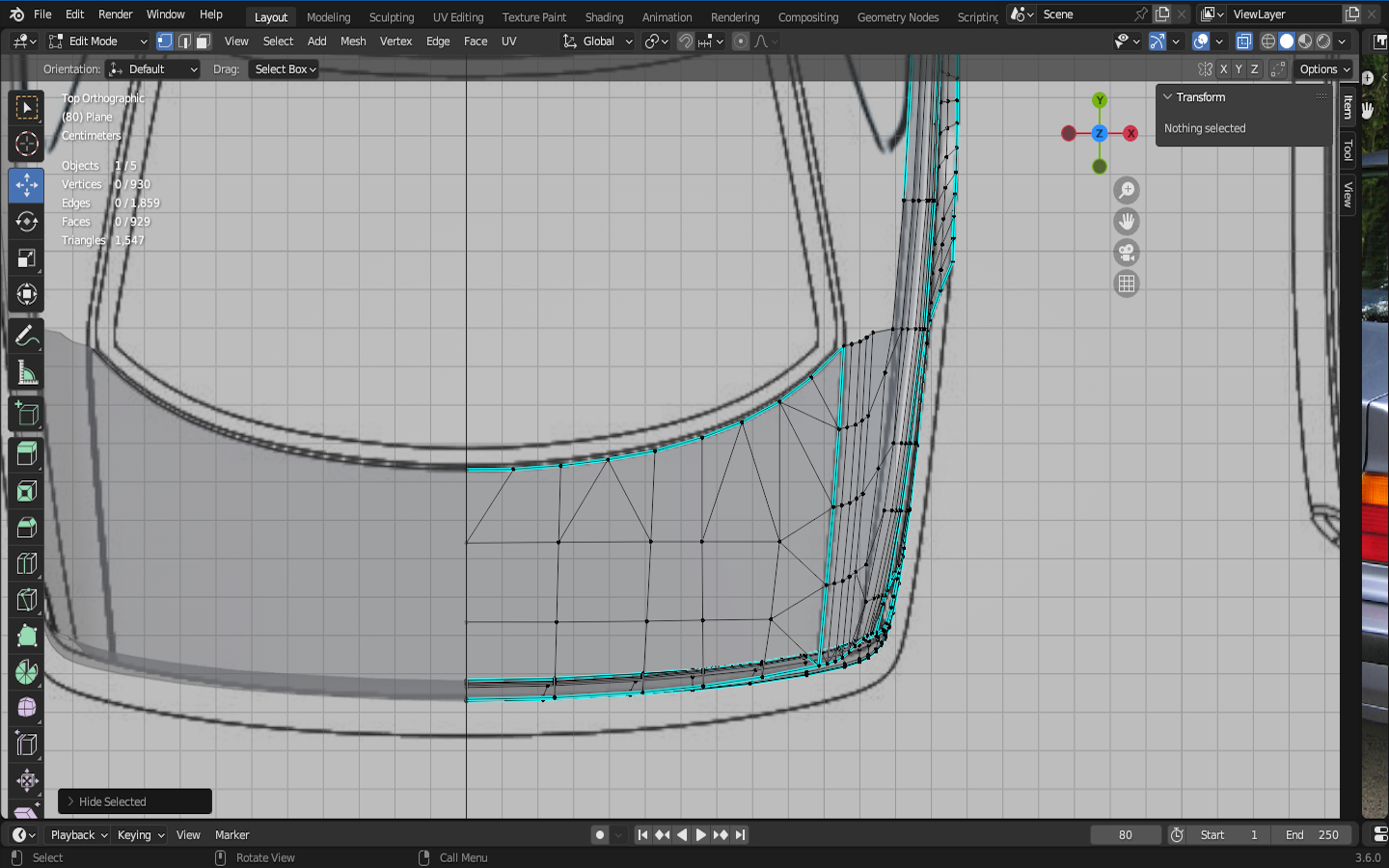1389x868 pixels.
Task: Toggle auto keying record button
Action: tap(600, 835)
